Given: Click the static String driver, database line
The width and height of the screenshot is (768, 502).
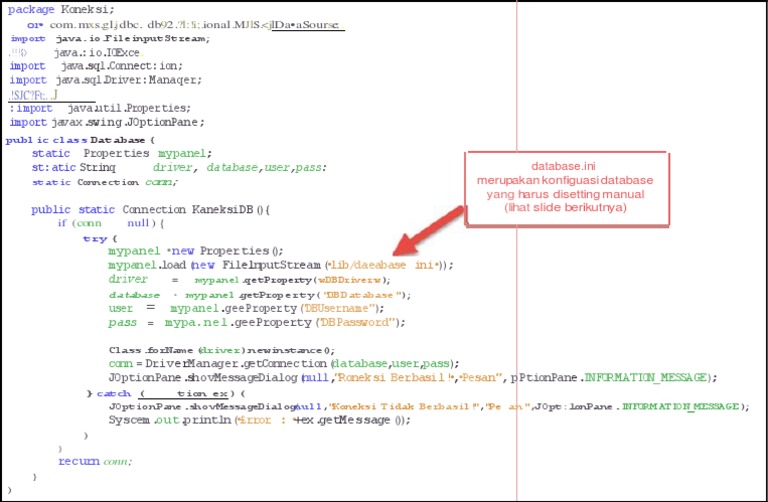Looking at the screenshot, I should coord(179,167).
